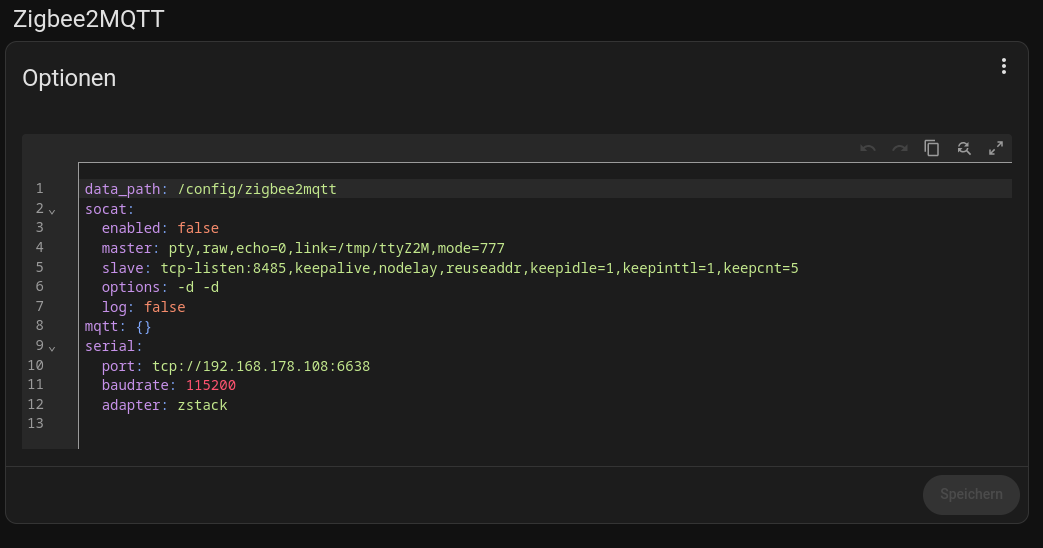Viewport: 1043px width, 548px height.
Task: Click the baudrate 115200 value
Action: (210, 386)
